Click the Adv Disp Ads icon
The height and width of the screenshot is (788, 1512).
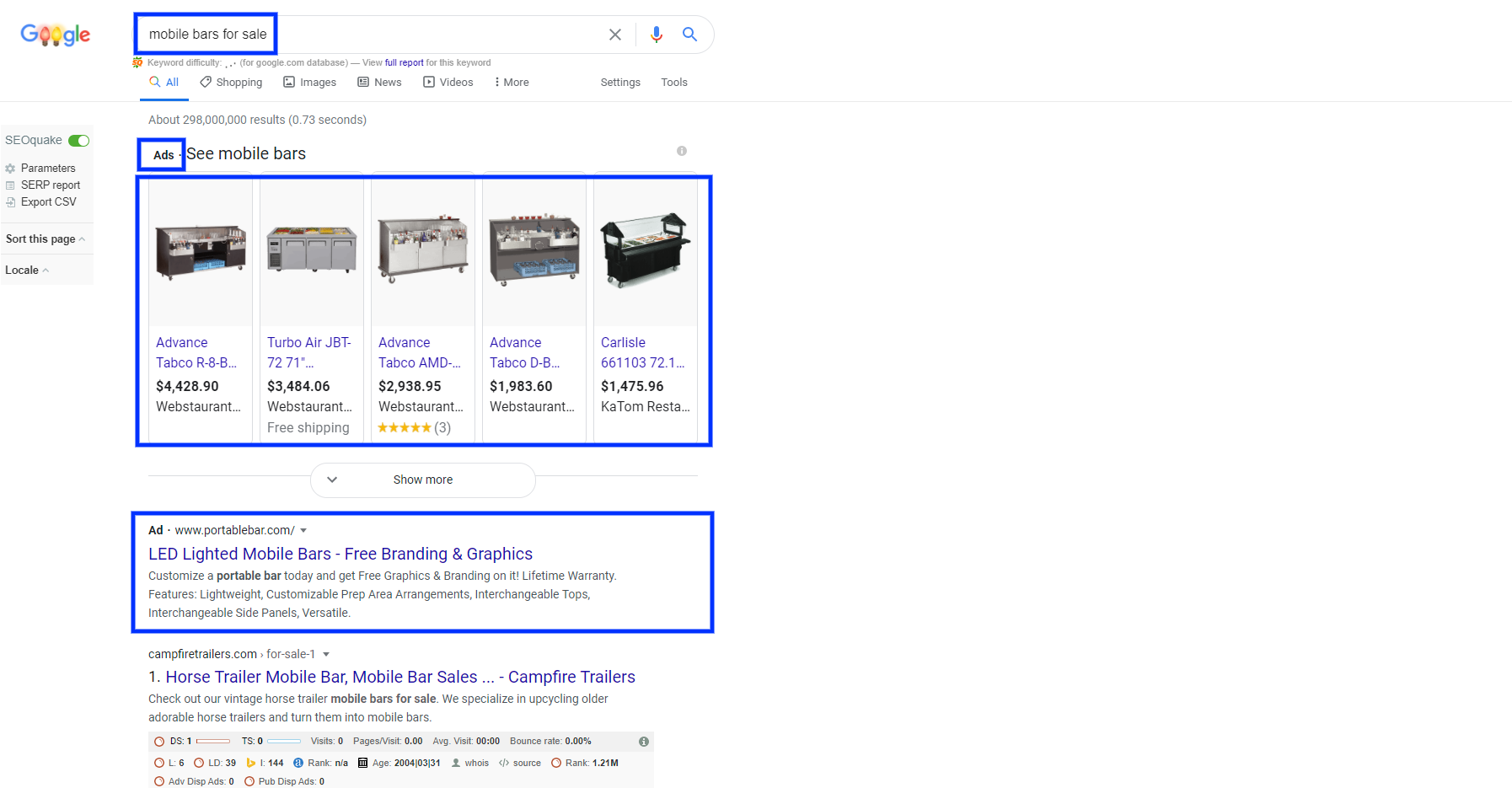coord(159,781)
